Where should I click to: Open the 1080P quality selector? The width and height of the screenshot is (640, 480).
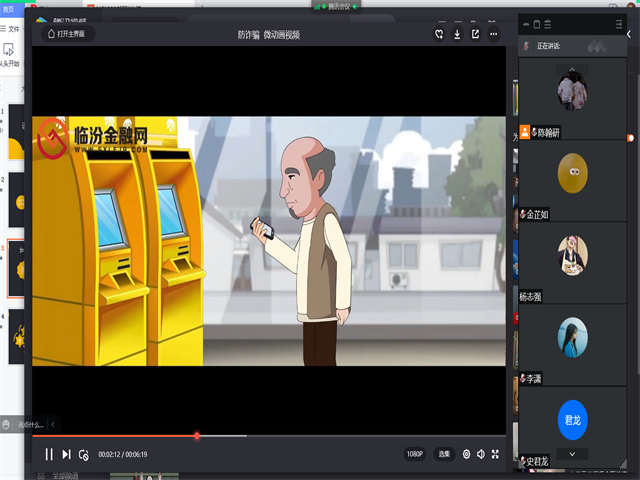(x=415, y=454)
